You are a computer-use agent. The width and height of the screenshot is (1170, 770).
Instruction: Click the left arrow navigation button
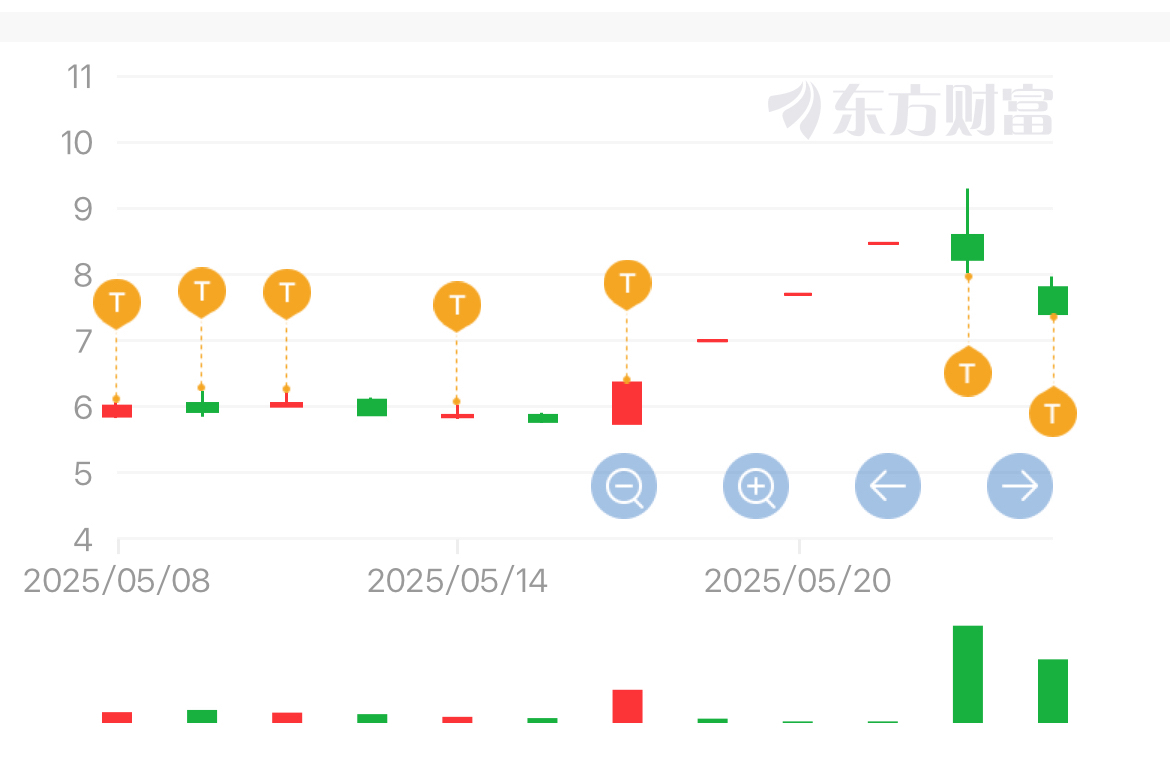pos(888,486)
